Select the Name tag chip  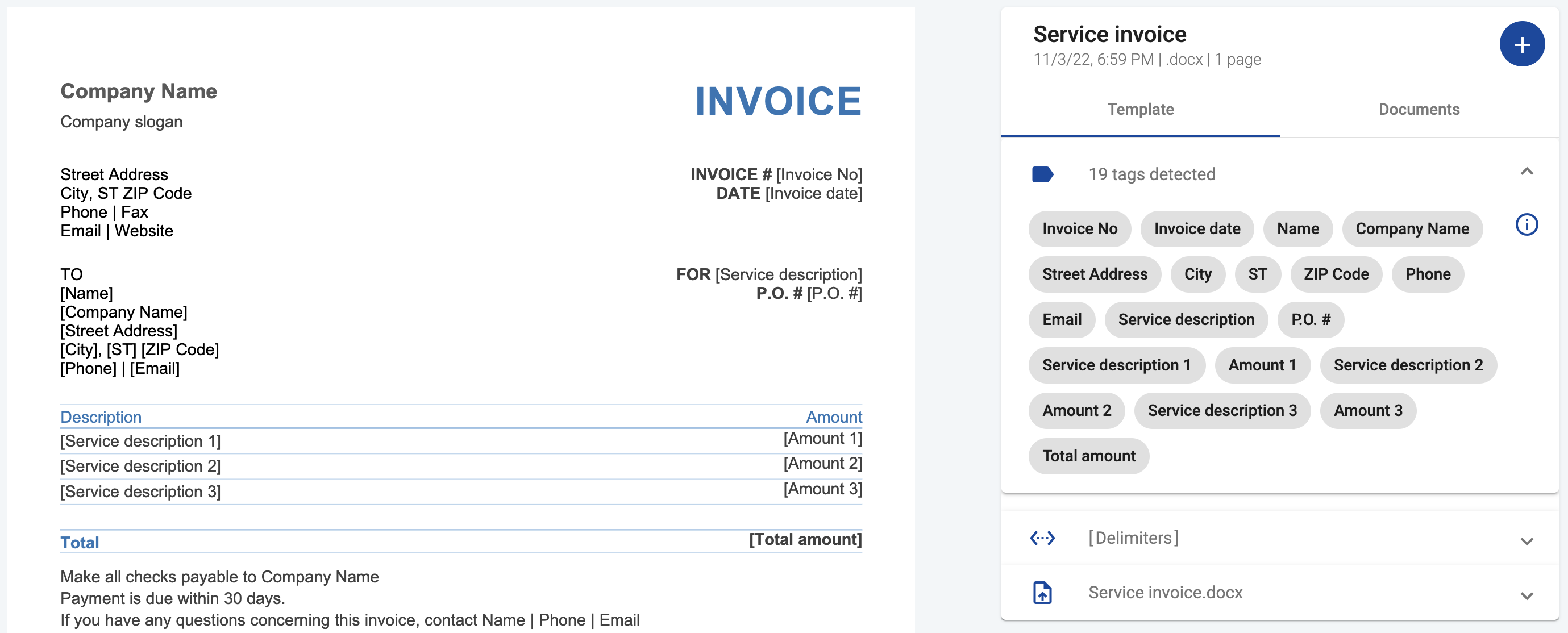(1297, 229)
